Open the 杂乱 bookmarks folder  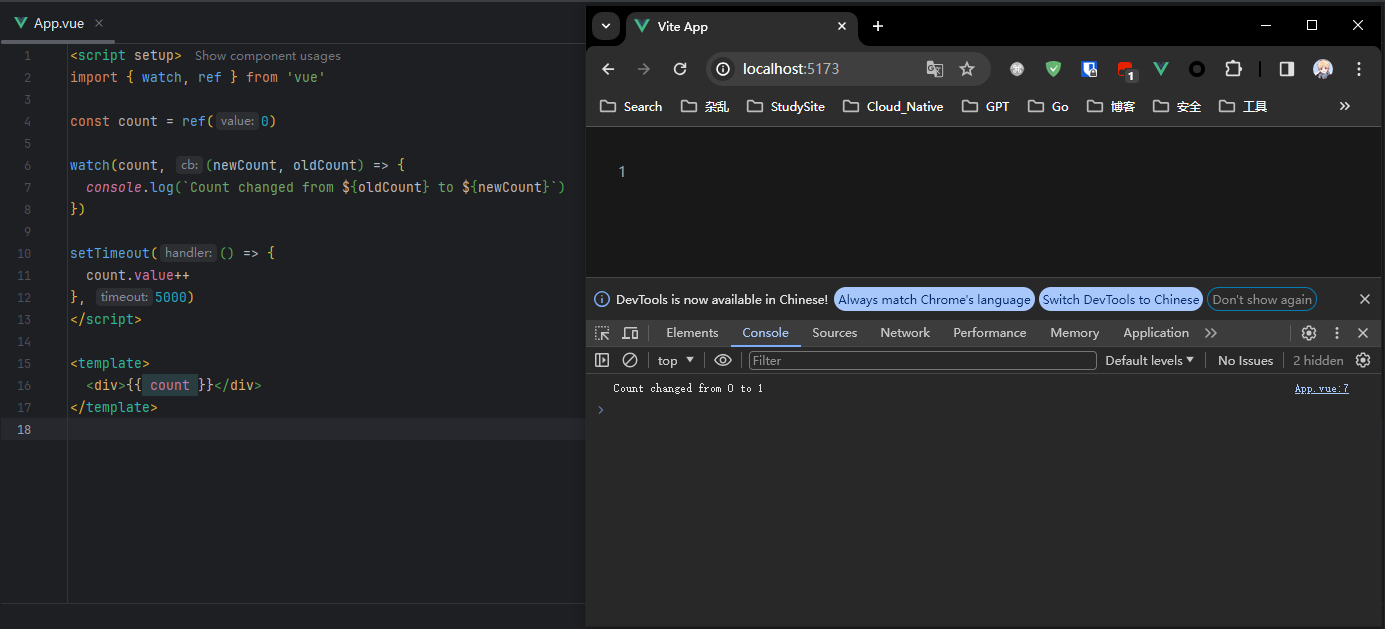click(x=705, y=106)
